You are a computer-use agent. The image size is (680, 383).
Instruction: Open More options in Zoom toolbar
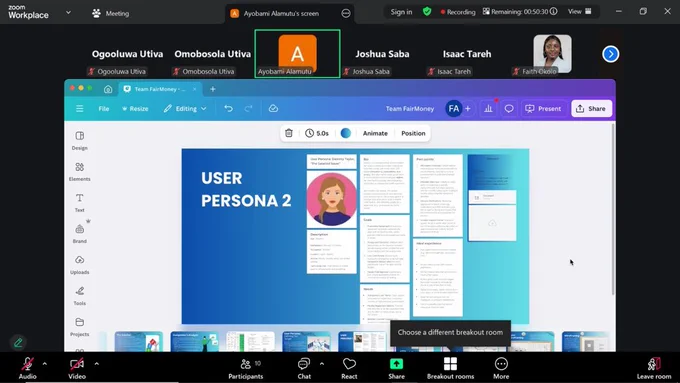501,368
